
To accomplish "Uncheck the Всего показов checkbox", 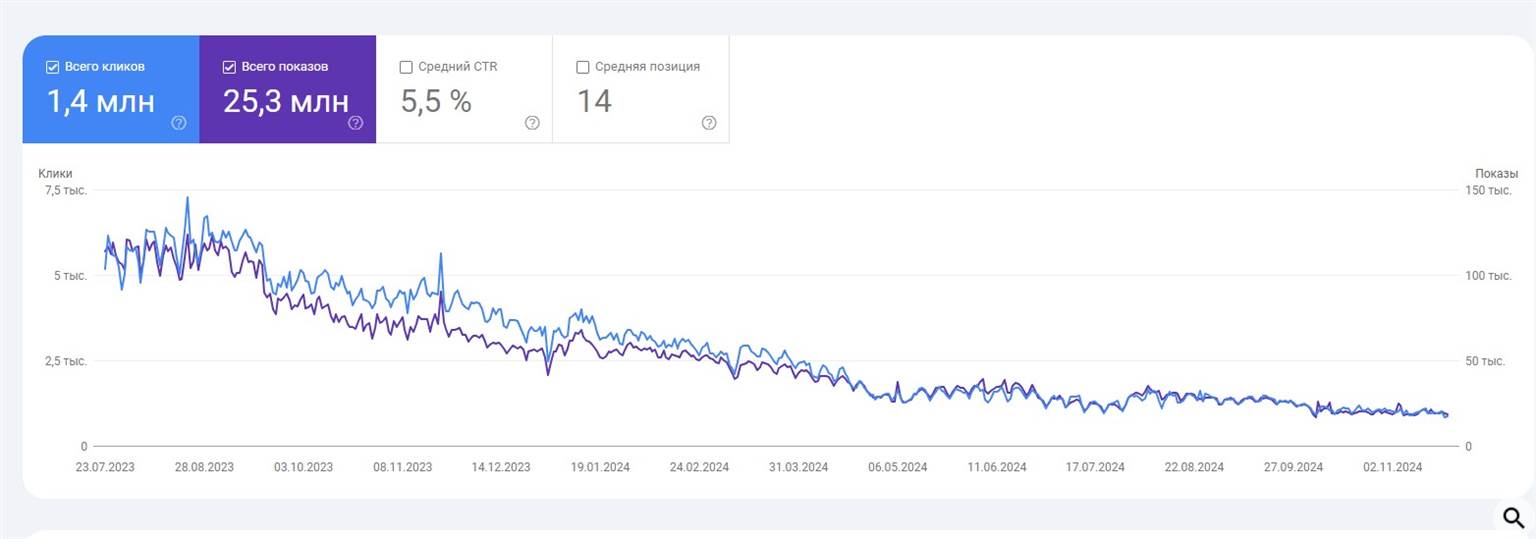I will coord(229,67).
